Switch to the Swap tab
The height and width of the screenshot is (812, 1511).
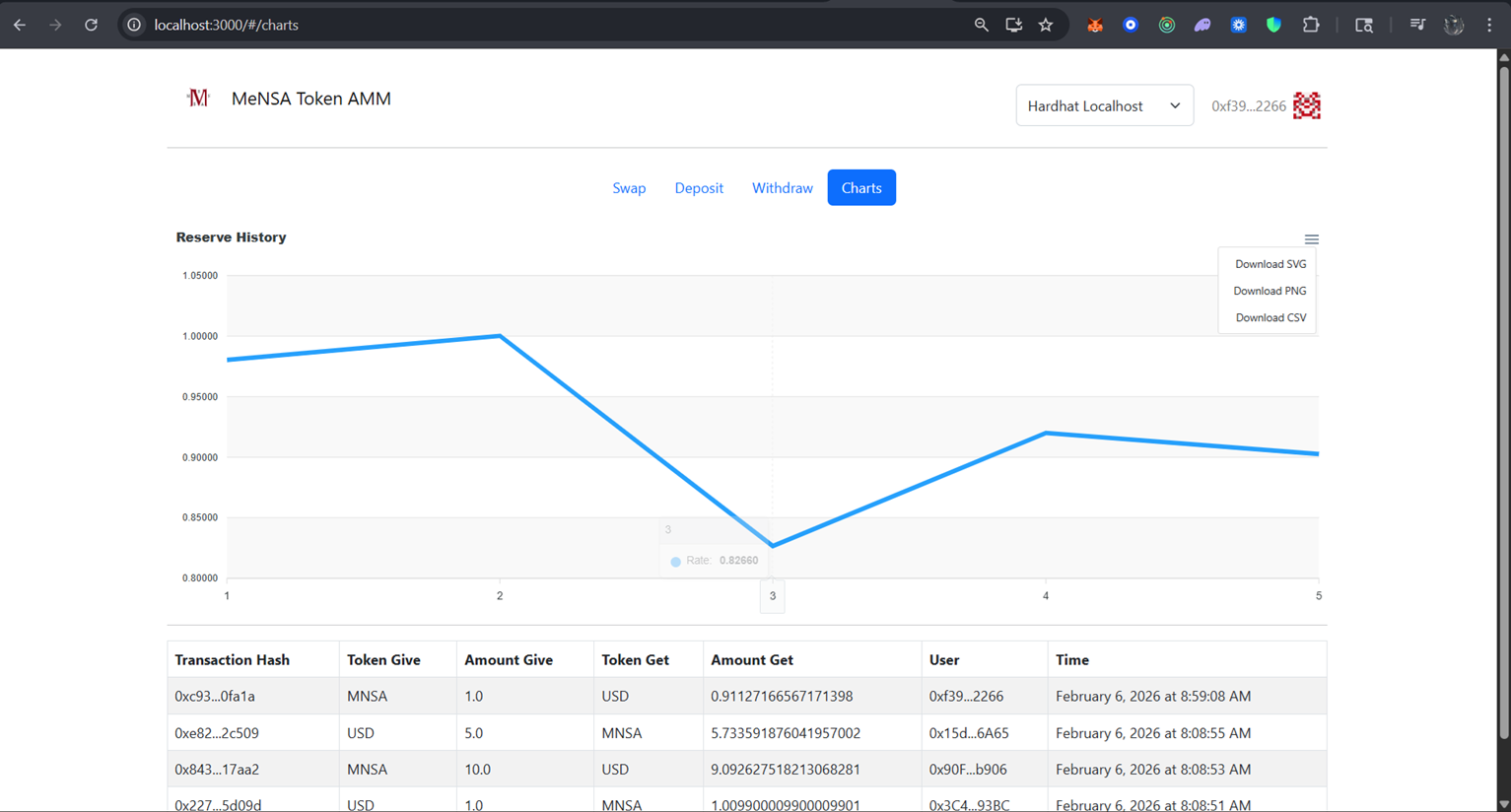point(629,188)
